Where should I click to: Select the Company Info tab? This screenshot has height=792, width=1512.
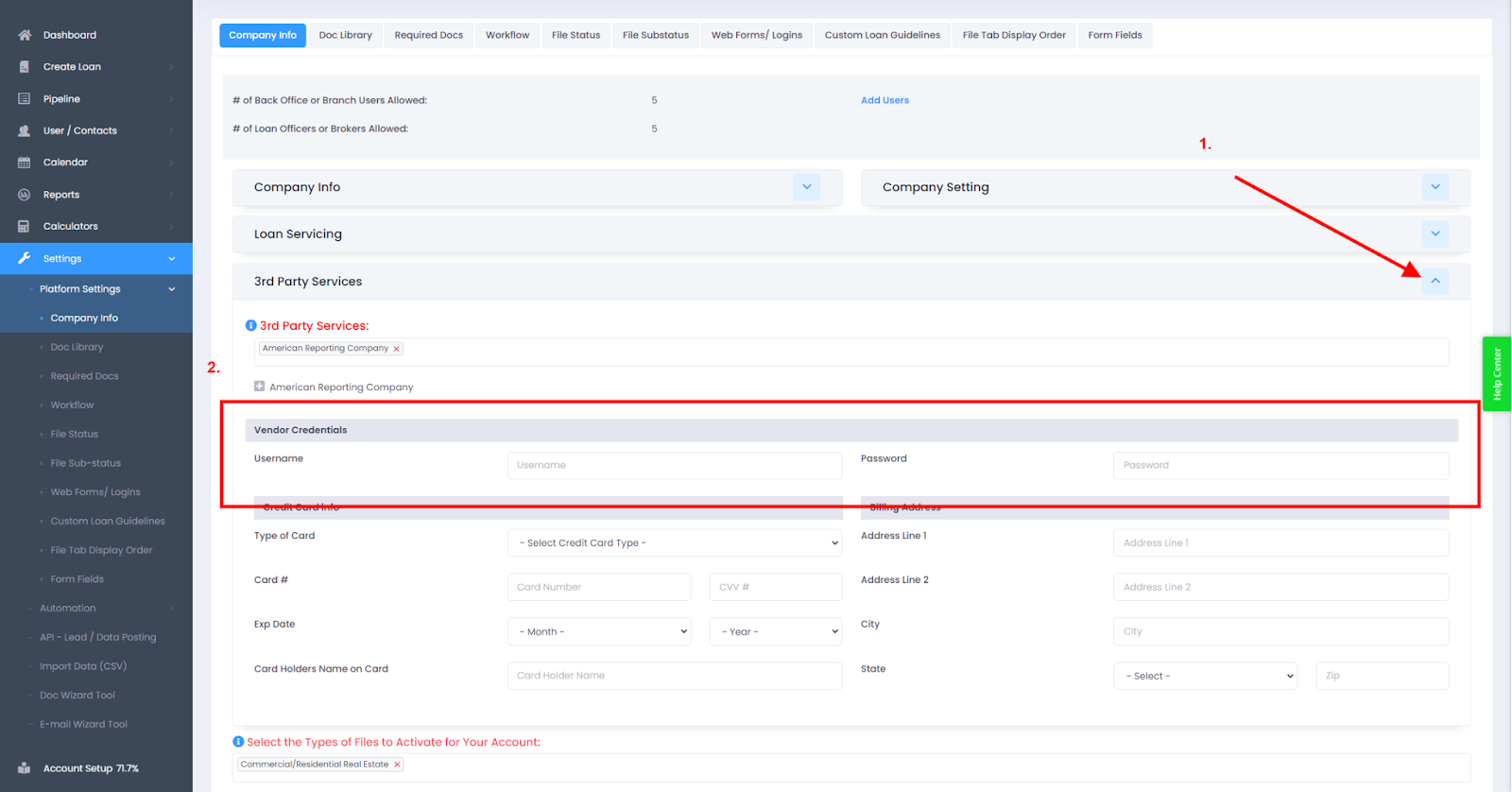(x=263, y=35)
